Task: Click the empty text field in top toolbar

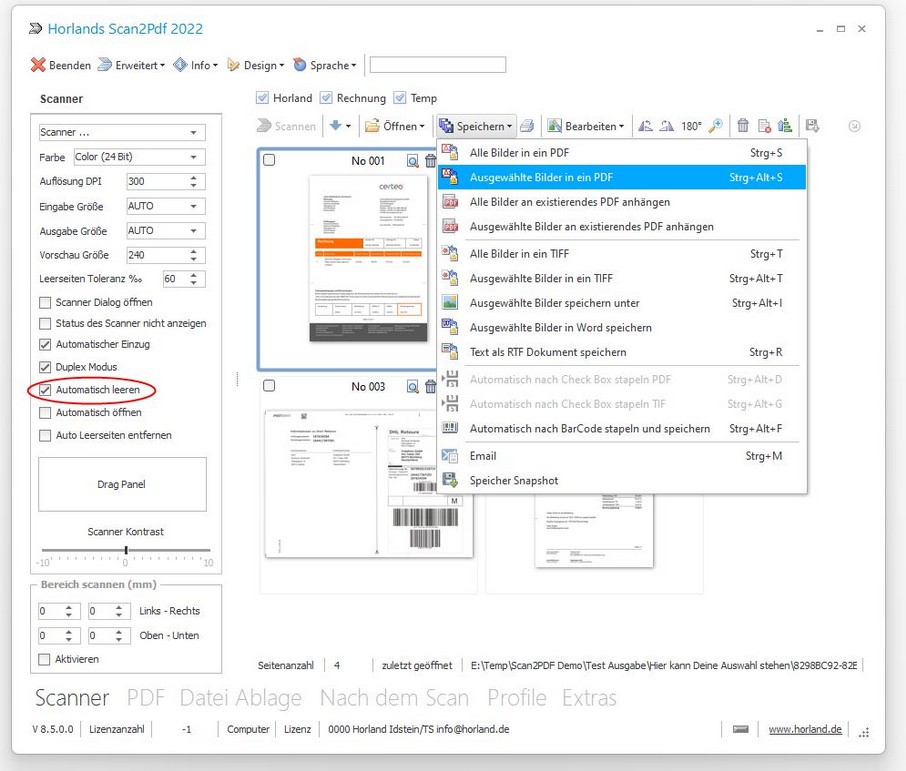Action: coord(437,65)
